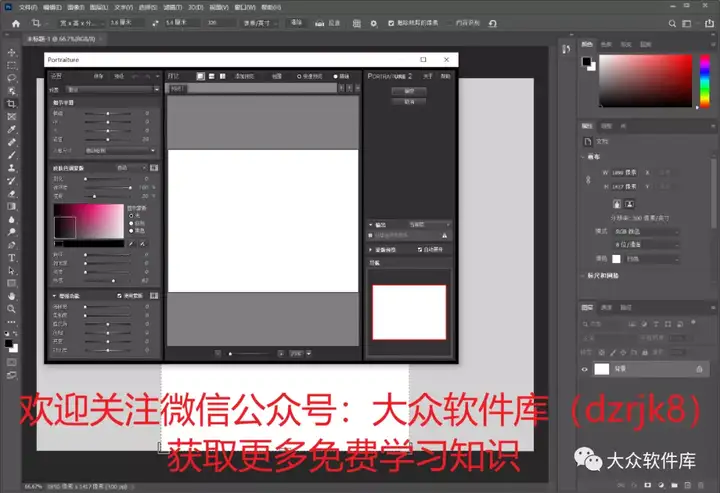Select the Frame tool
Screen dimensions: 720x493
pyautogui.click(x=11, y=117)
